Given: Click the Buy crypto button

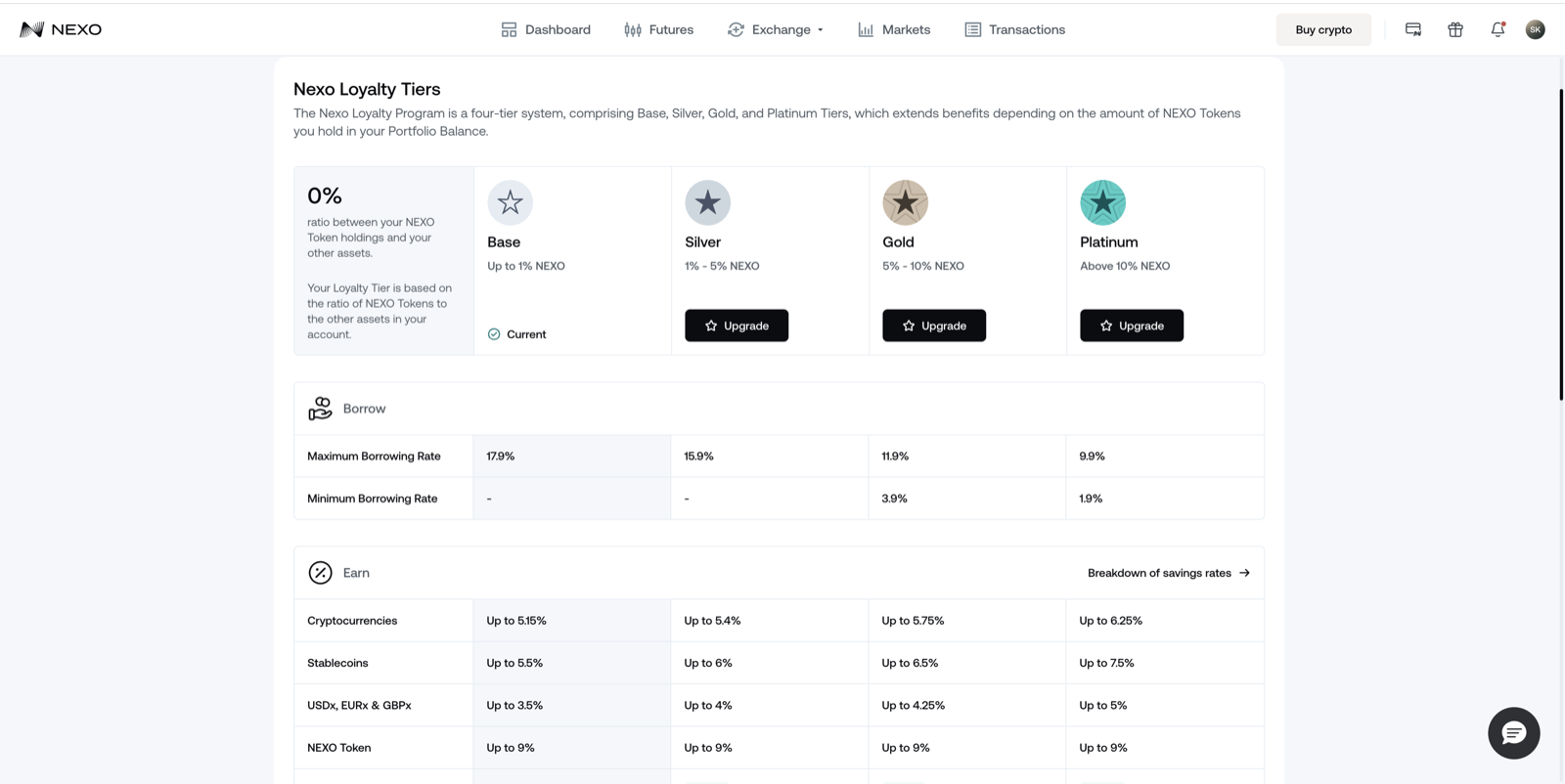Looking at the screenshot, I should point(1323,29).
